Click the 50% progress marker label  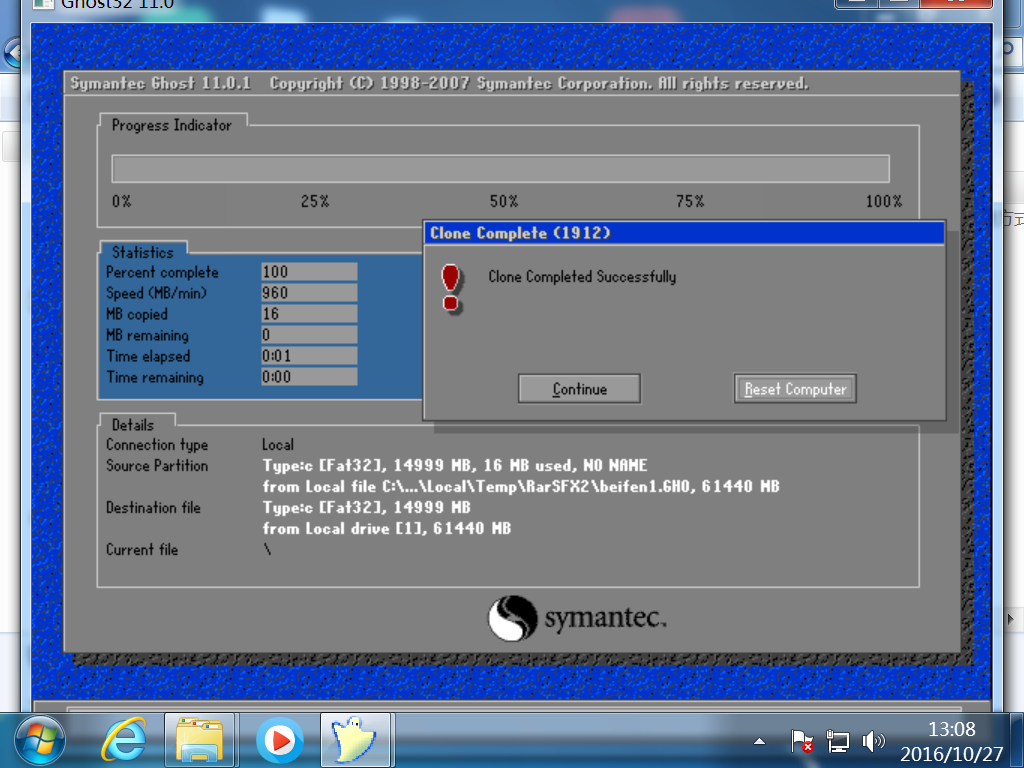tap(504, 201)
